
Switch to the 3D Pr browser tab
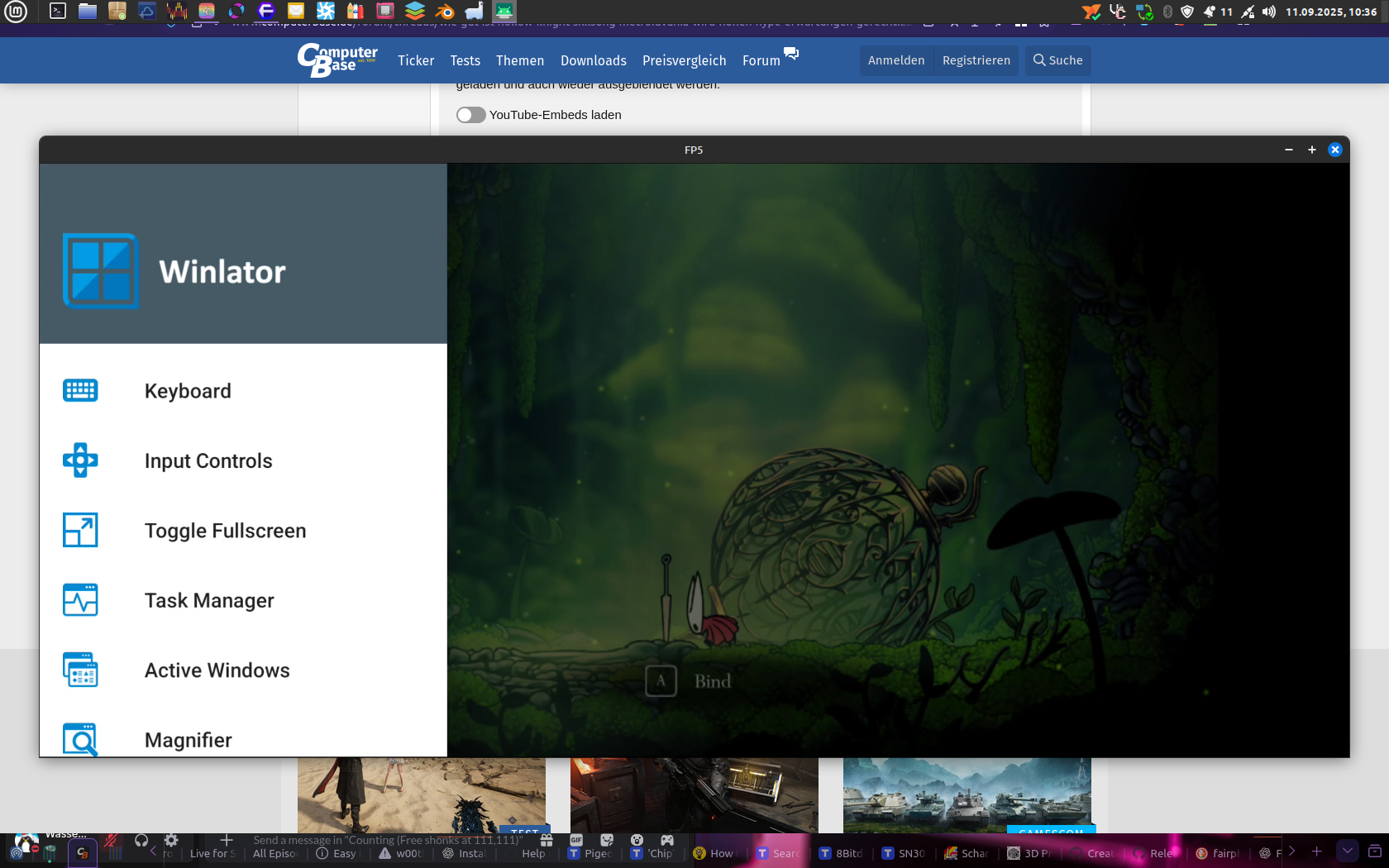[x=1030, y=853]
